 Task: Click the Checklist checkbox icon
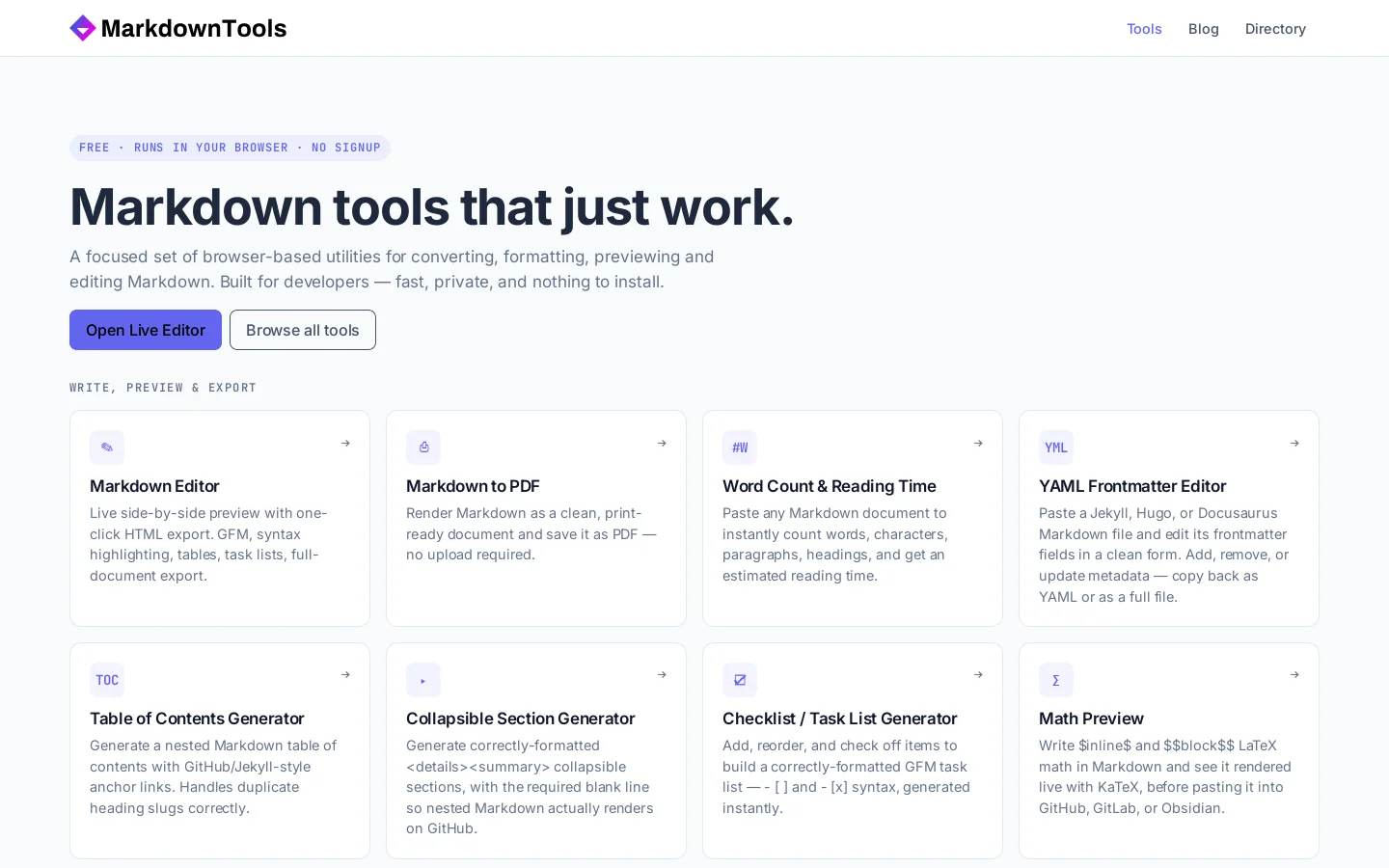click(x=740, y=680)
